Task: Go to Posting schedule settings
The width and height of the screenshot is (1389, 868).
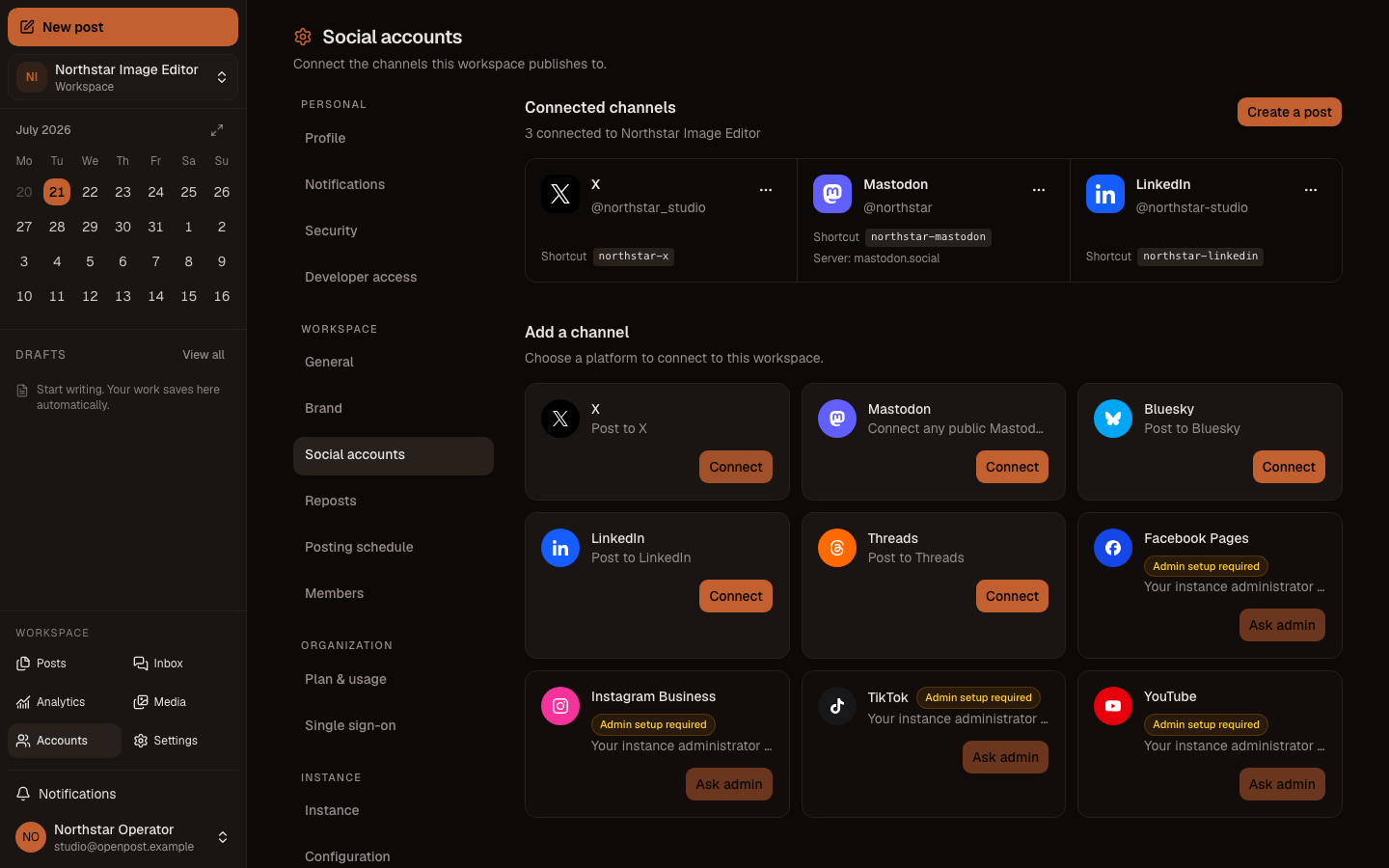Action: [x=394, y=548]
